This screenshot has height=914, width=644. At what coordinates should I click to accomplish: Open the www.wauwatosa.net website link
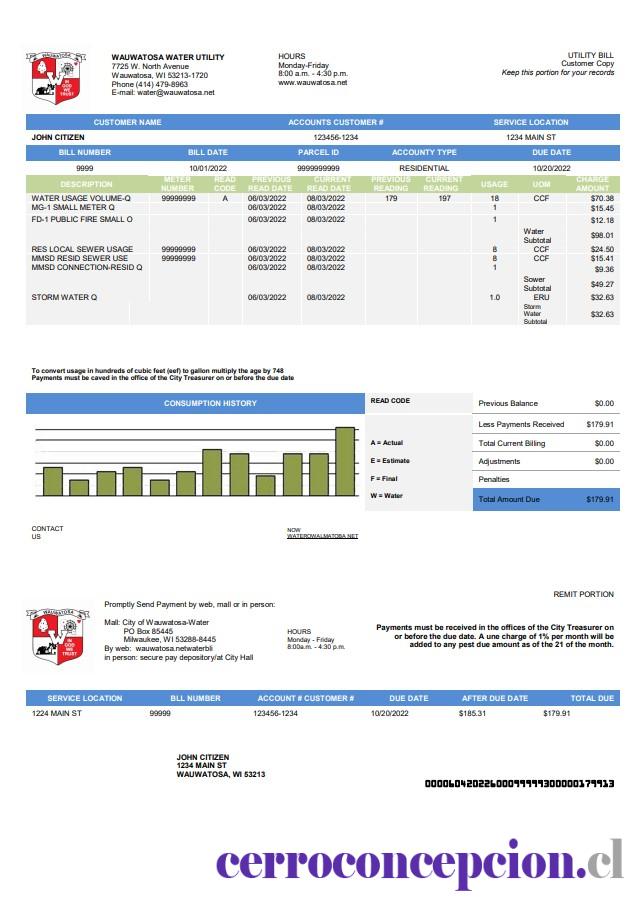312,82
